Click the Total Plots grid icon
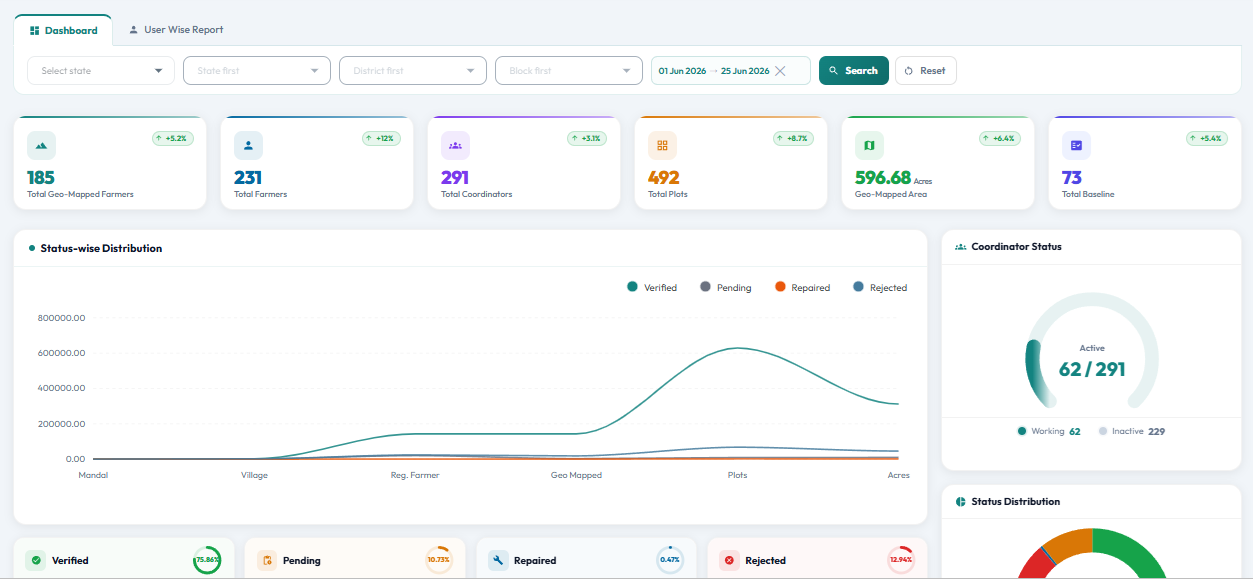This screenshot has width=1253, height=579. pos(662,145)
